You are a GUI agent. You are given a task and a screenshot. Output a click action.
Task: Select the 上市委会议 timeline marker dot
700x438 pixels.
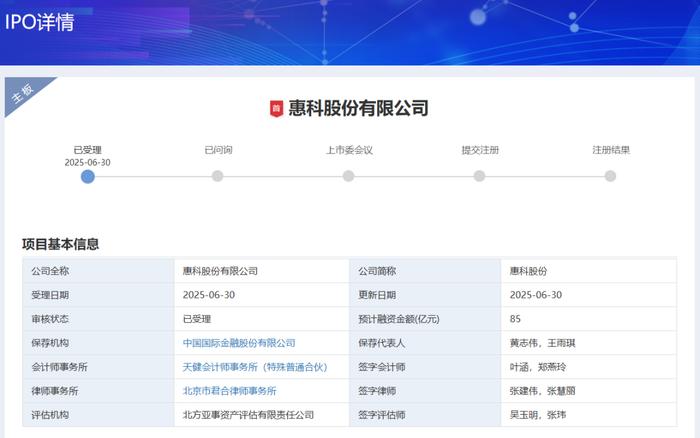click(x=348, y=176)
